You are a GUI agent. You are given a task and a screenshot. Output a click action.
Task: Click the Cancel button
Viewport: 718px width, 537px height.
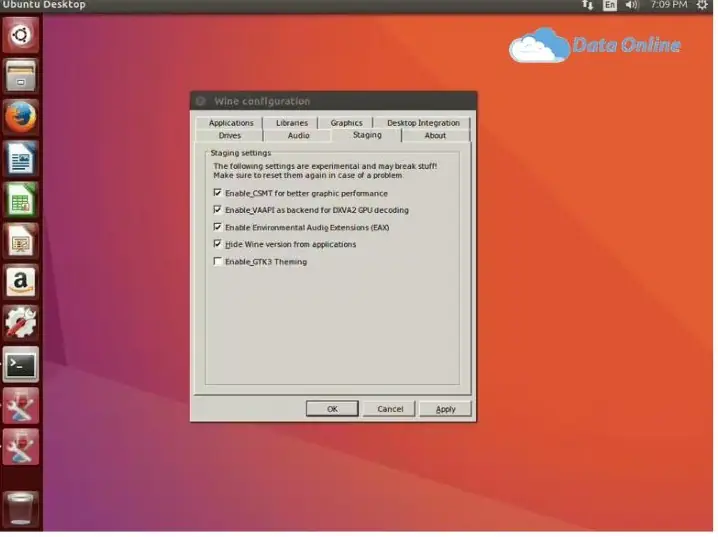(x=390, y=409)
